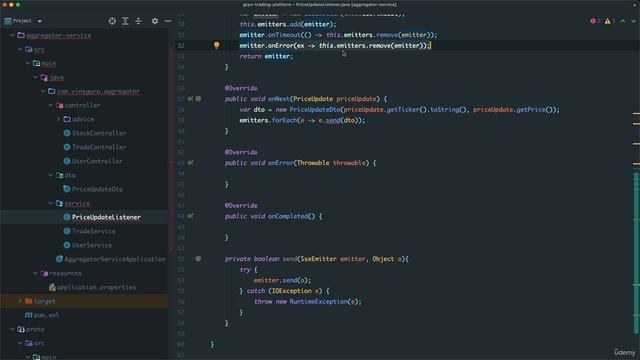The height and width of the screenshot is (360, 640).
Task: Click the yellow lightbulb intention icon
Action: (x=217, y=45)
